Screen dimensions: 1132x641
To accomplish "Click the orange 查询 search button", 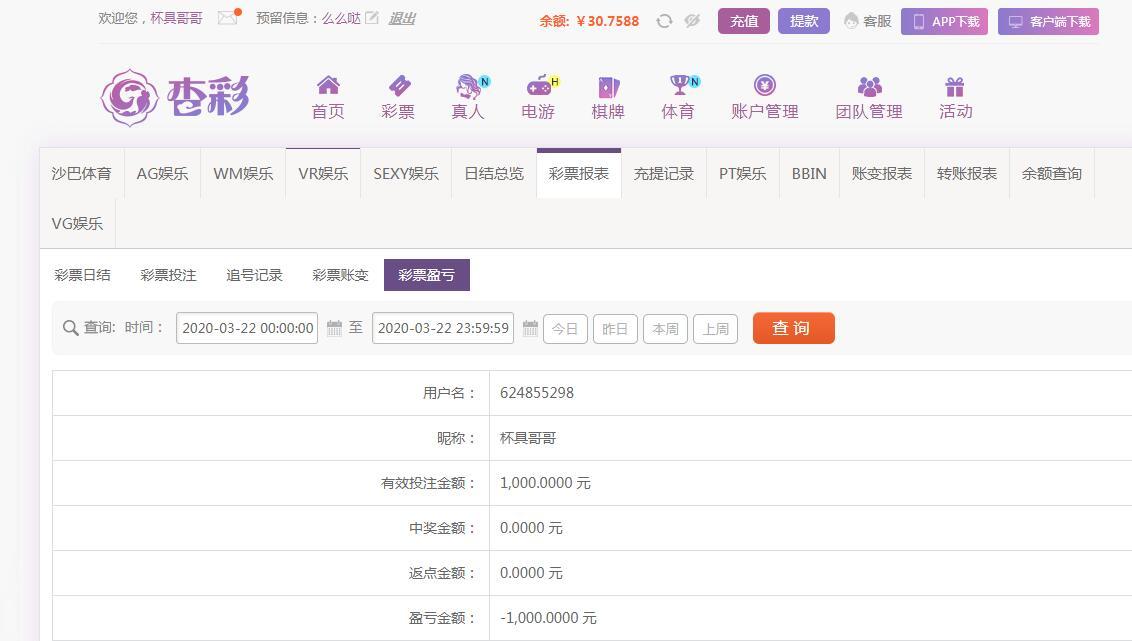I will 793,328.
